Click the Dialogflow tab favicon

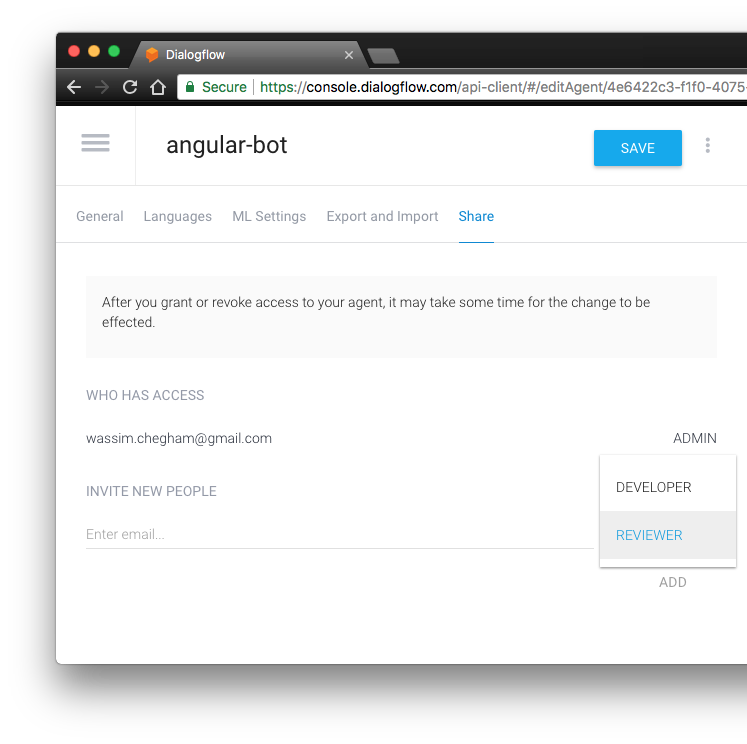[x=152, y=55]
